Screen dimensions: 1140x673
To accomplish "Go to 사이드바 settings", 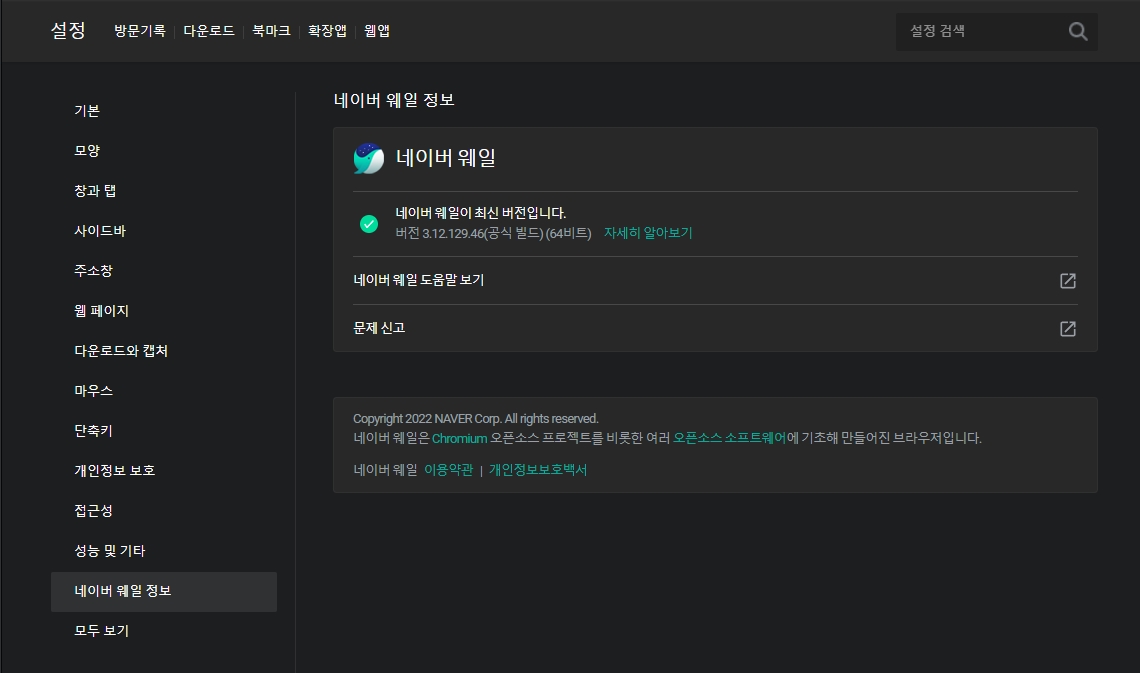I will tap(164, 230).
